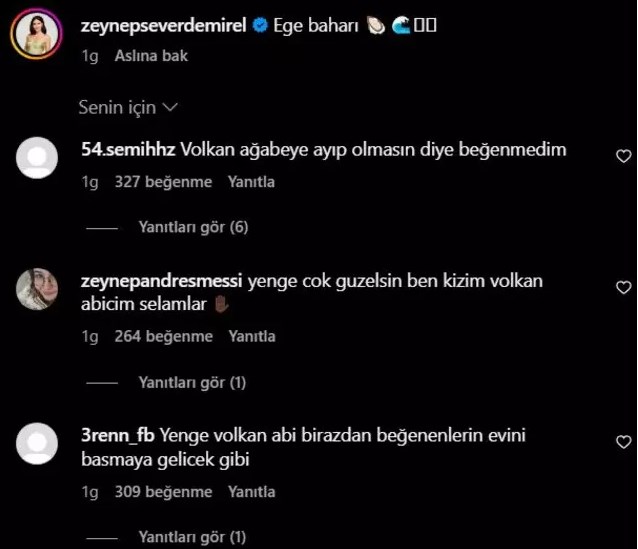The width and height of the screenshot is (638, 549).
Task: Expand 'Yanıtları gör (6)' replies
Action: (193, 227)
